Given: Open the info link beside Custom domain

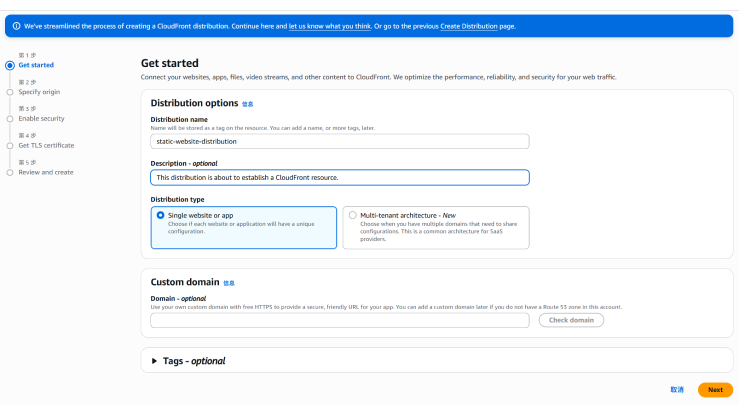Looking at the screenshot, I should coord(228,283).
